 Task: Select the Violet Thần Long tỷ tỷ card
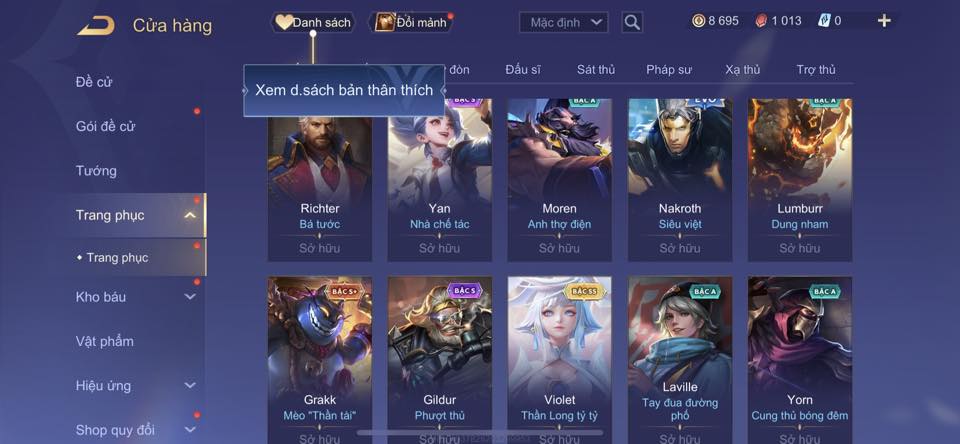(x=560, y=360)
